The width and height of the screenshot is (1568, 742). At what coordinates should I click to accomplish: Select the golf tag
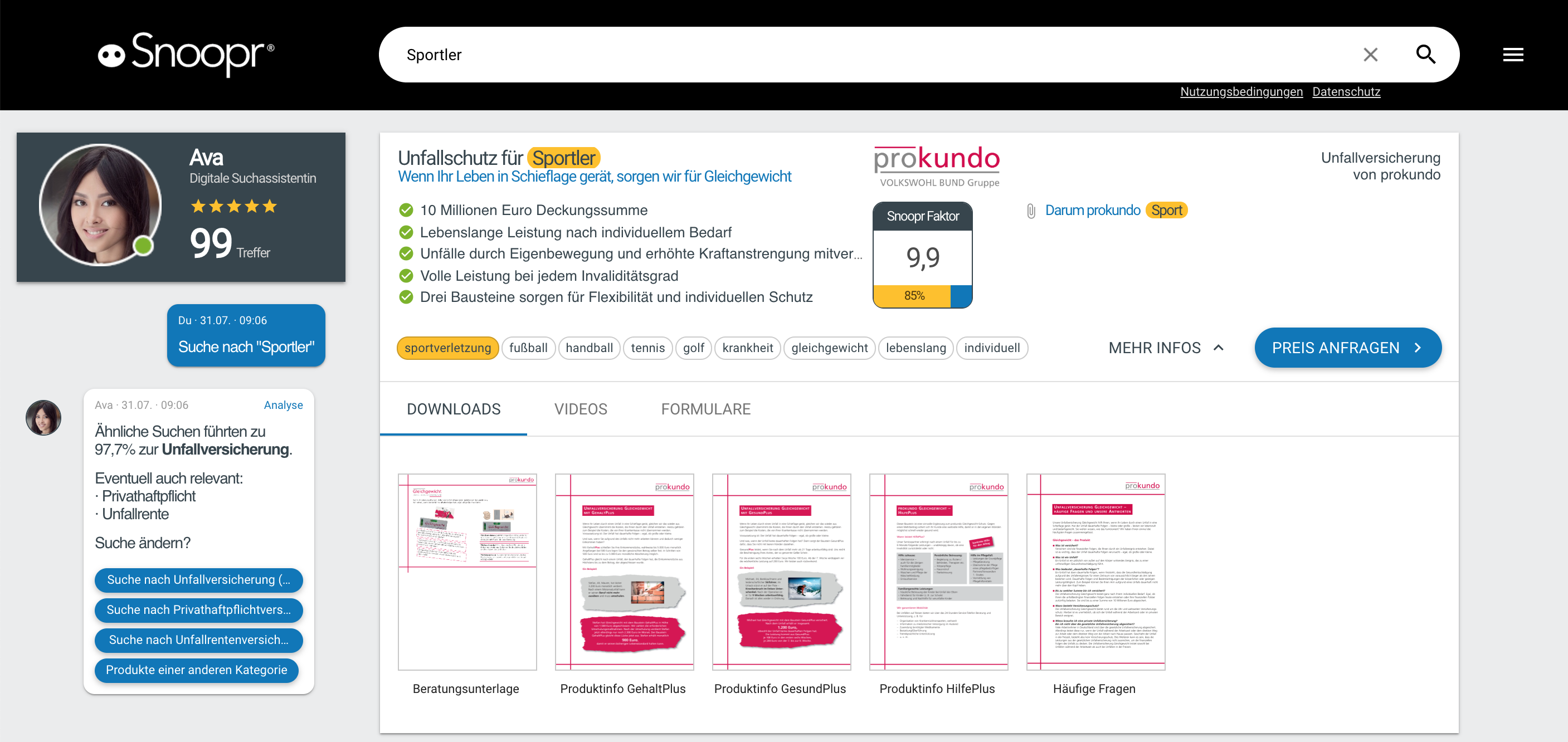click(x=693, y=348)
